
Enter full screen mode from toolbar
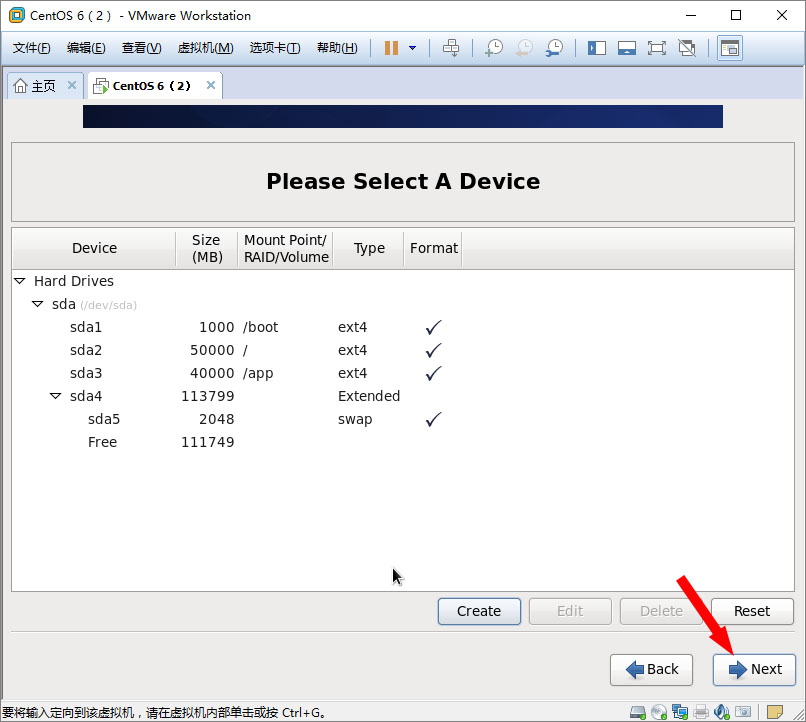[x=656, y=48]
